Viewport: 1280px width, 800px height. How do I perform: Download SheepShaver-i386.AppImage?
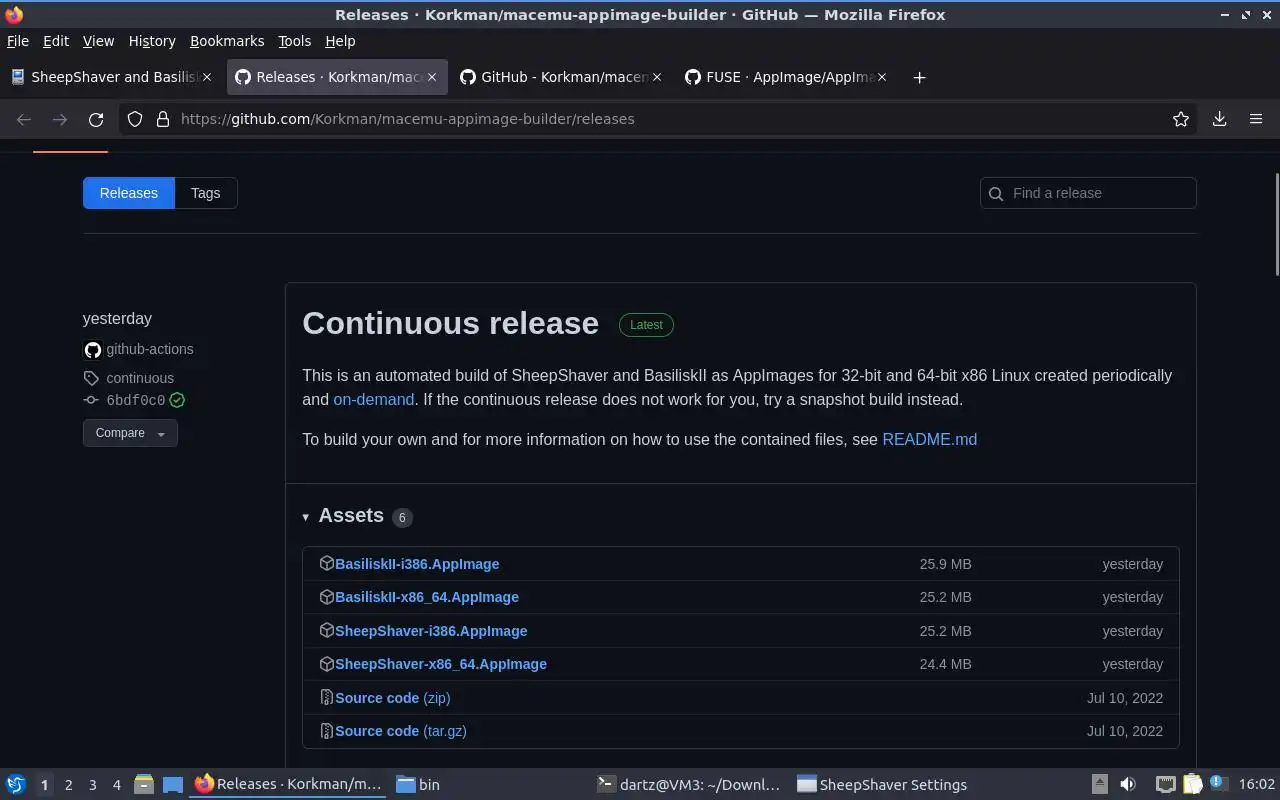(431, 631)
